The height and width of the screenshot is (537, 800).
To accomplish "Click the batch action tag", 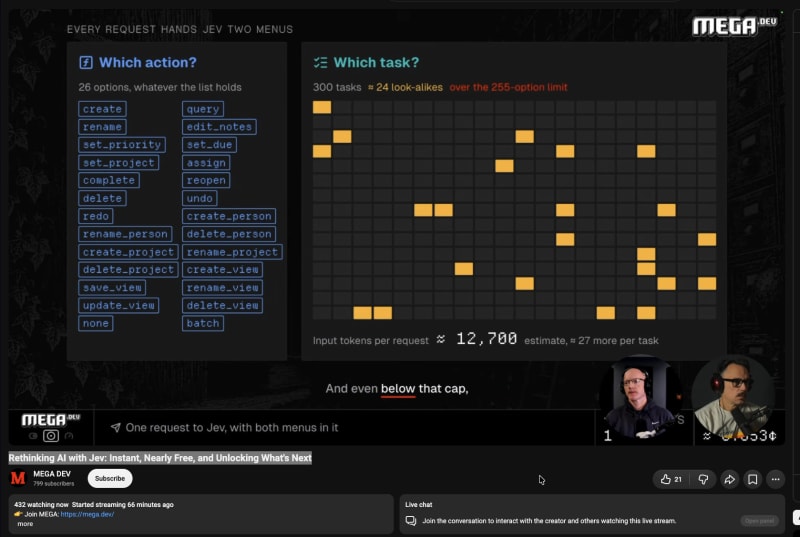I will pyautogui.click(x=203, y=323).
